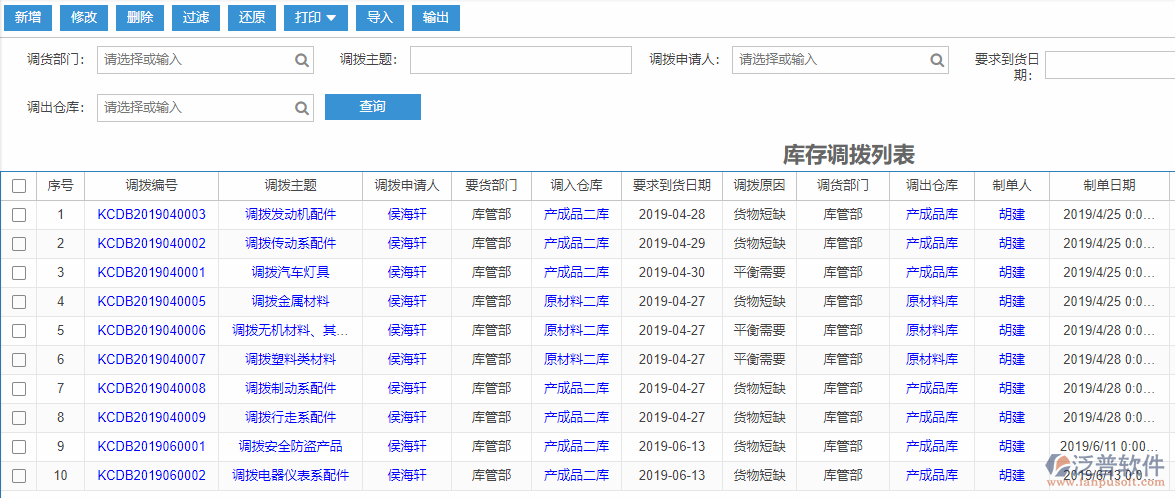Viewport: 1175px width, 498px height.
Task: Click the search icon in 调货部门 field
Action: pyautogui.click(x=302, y=60)
